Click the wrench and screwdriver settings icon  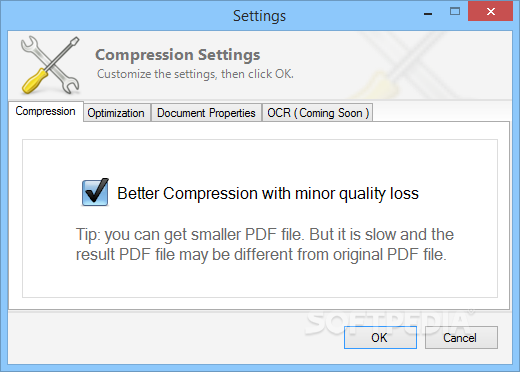point(50,65)
